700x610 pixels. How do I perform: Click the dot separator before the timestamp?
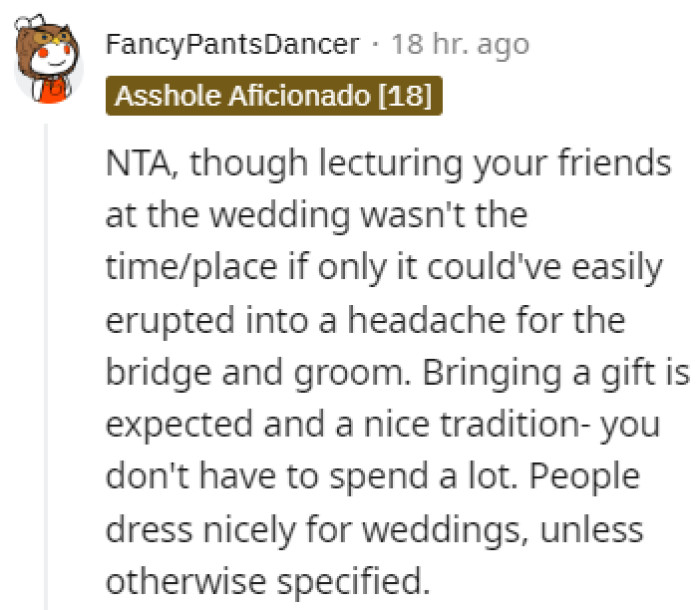(375, 46)
